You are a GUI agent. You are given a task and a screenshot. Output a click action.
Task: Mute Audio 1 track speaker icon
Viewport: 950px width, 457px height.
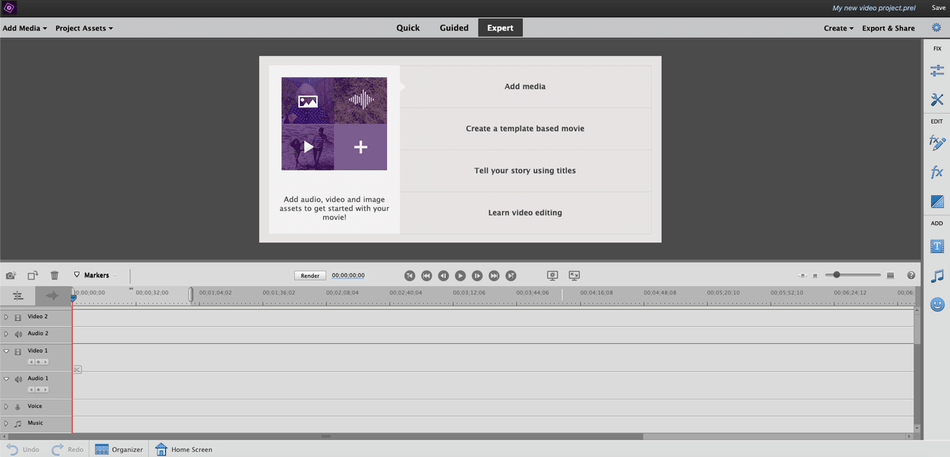click(x=18, y=379)
